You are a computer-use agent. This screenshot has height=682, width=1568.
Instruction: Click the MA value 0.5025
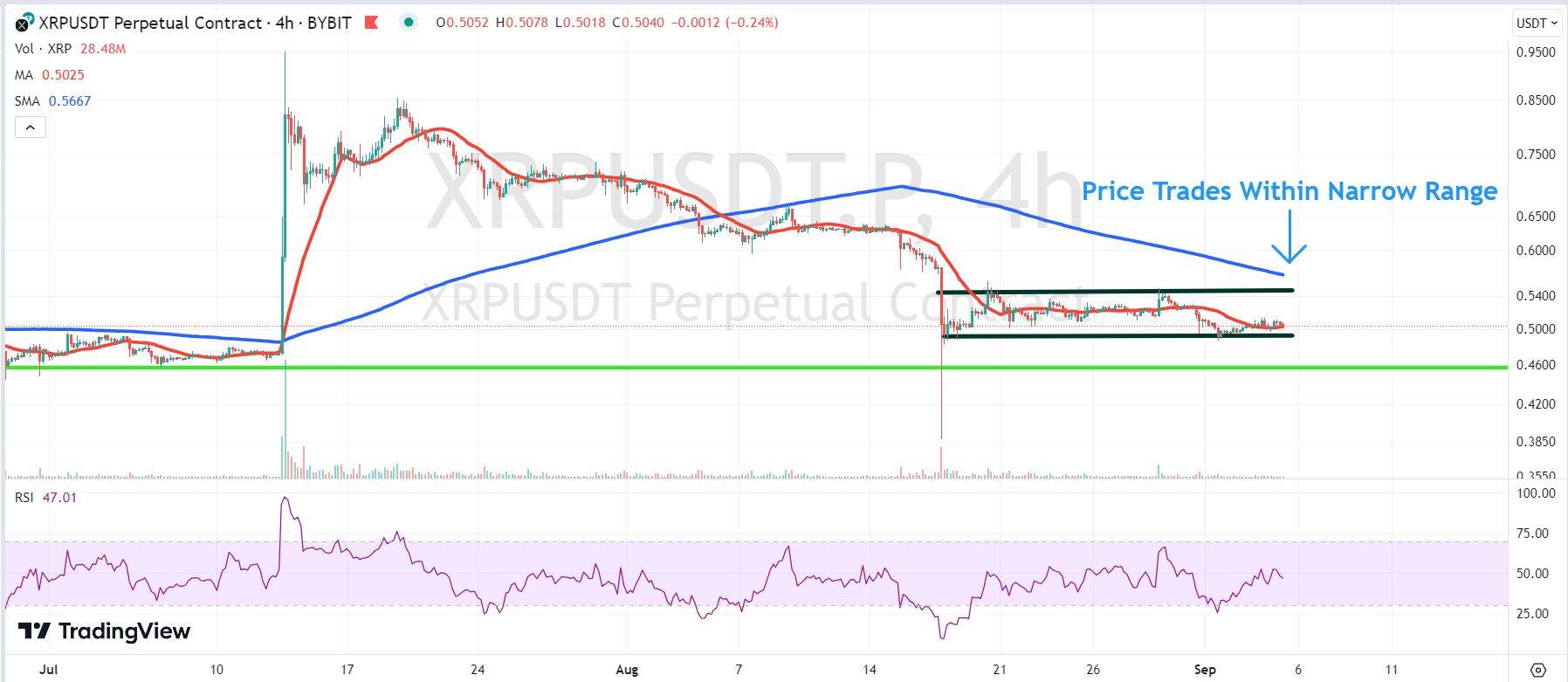(64, 75)
